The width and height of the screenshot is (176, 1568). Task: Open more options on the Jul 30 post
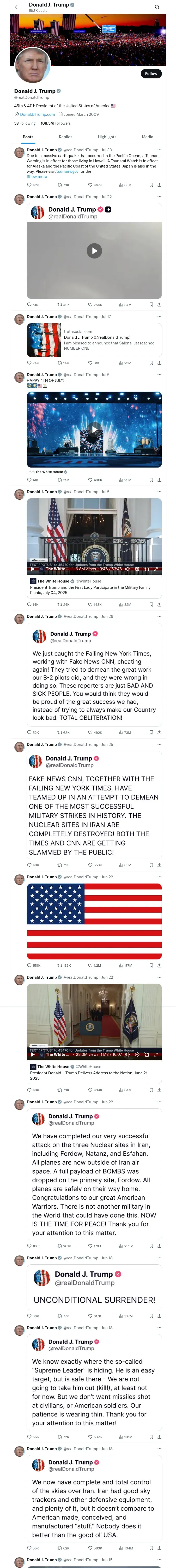159,150
